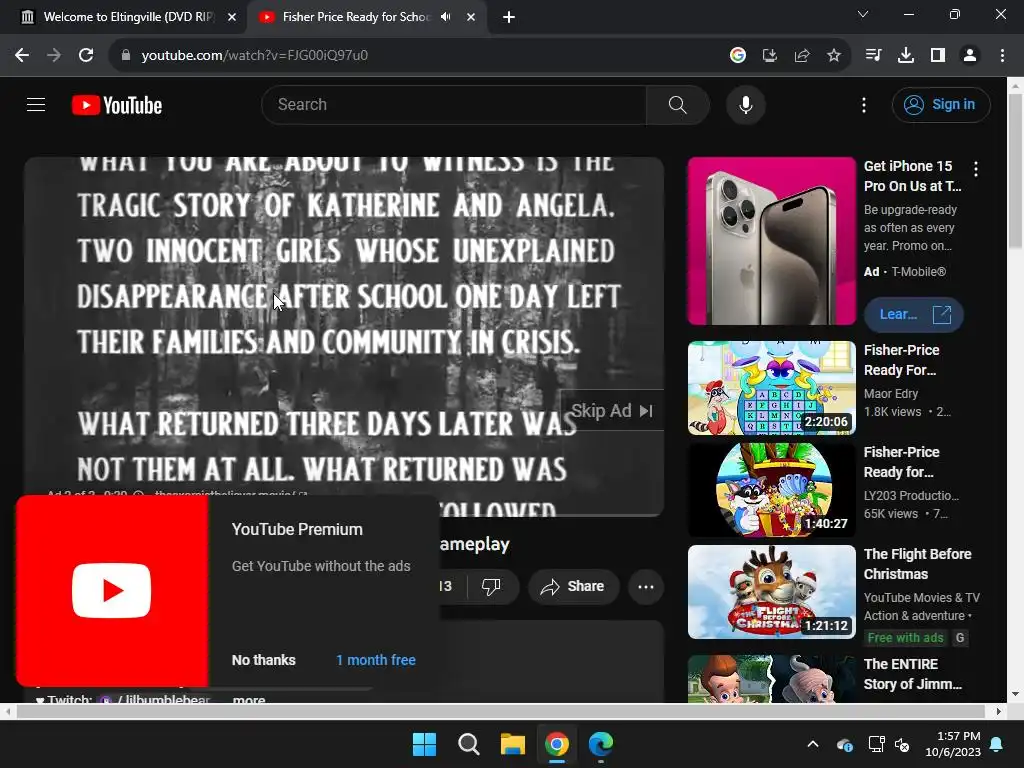Open a new browser tab
1024x768 pixels.
tap(509, 17)
